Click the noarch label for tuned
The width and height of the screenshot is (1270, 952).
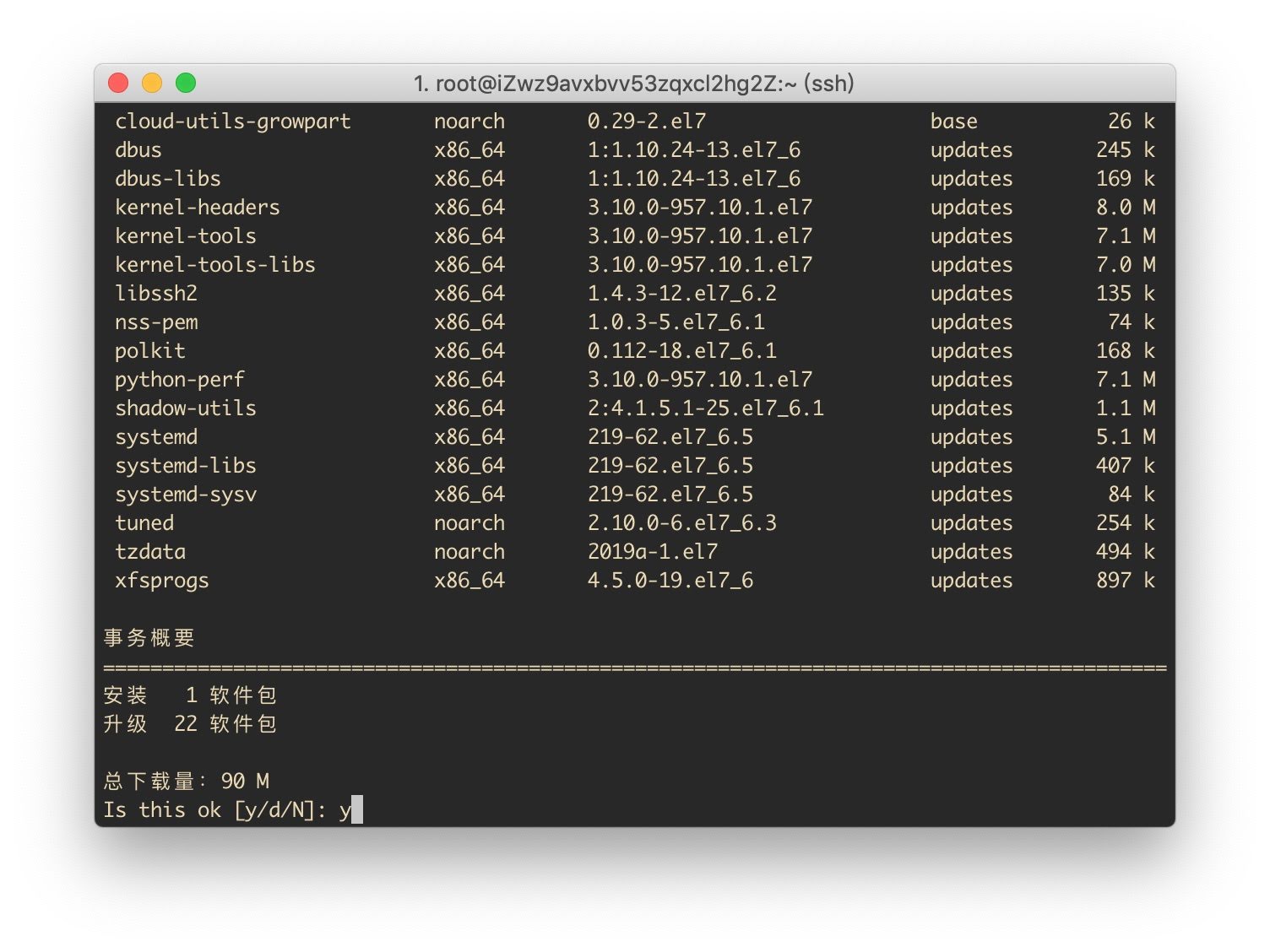(469, 523)
